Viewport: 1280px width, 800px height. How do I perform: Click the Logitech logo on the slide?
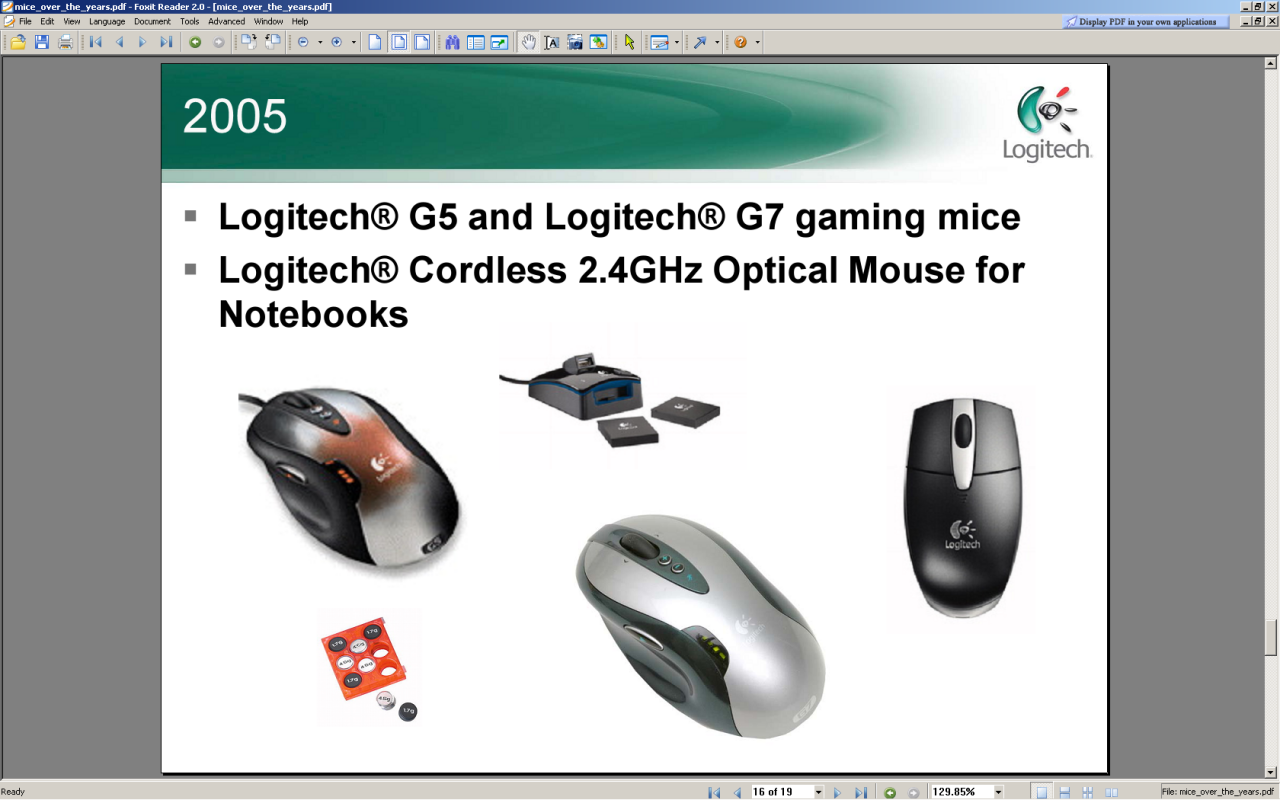pyautogui.click(x=1047, y=123)
